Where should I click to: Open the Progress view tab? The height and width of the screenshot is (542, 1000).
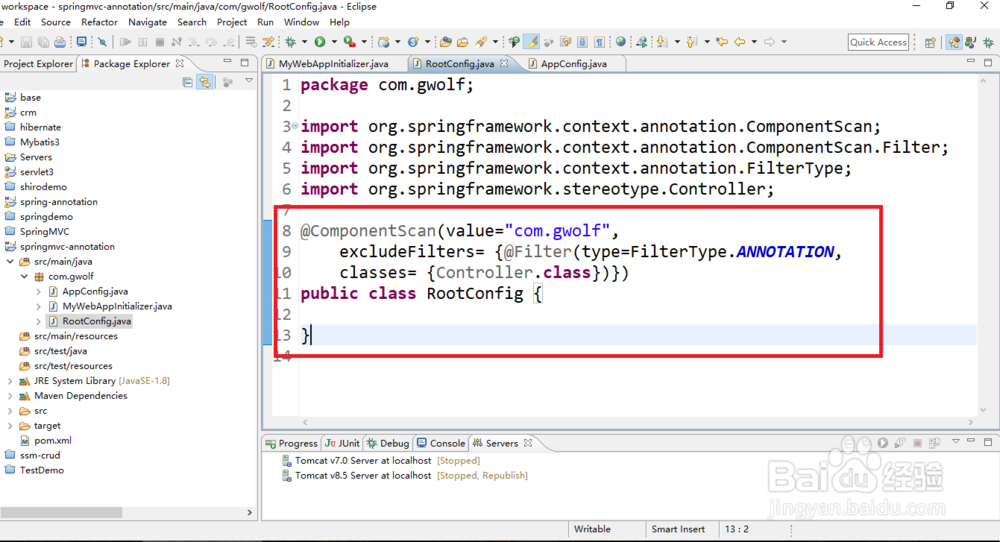coord(291,443)
